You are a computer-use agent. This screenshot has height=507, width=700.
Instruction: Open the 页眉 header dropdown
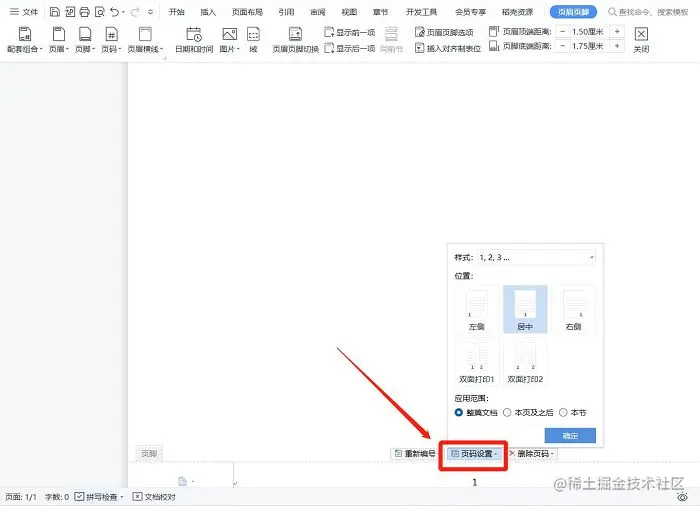(58, 40)
